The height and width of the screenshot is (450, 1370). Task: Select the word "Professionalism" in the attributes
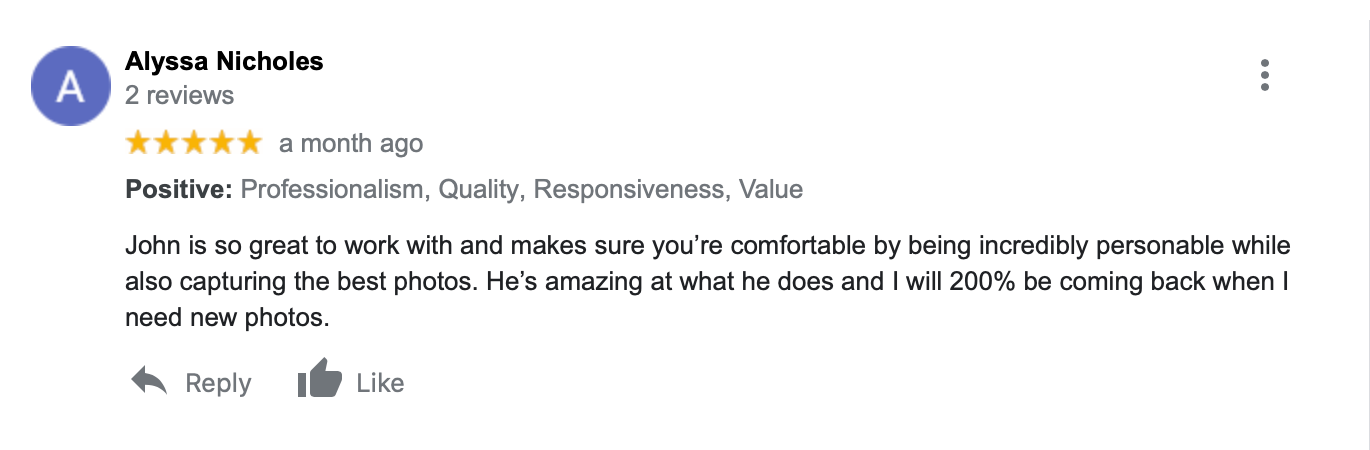tap(332, 189)
